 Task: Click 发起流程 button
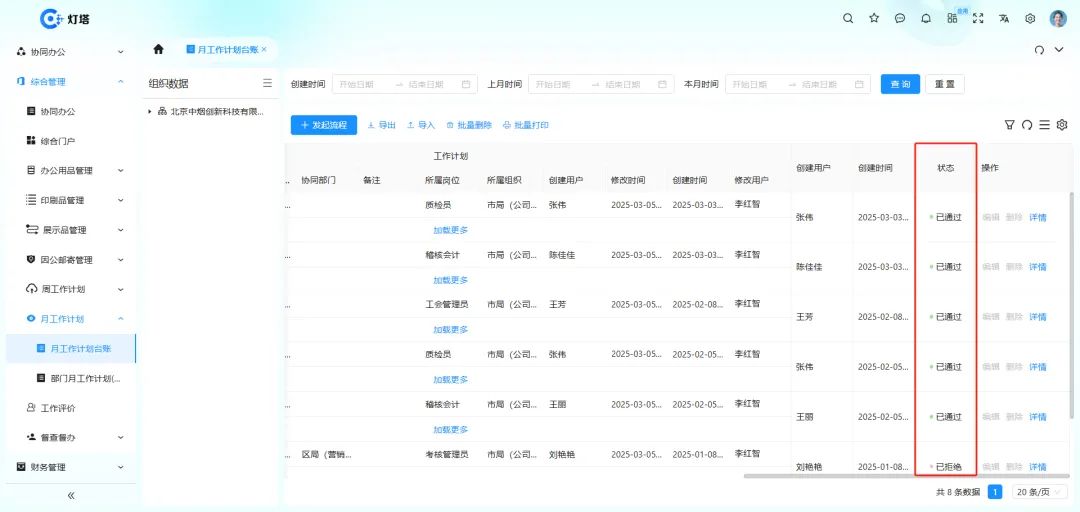(324, 125)
